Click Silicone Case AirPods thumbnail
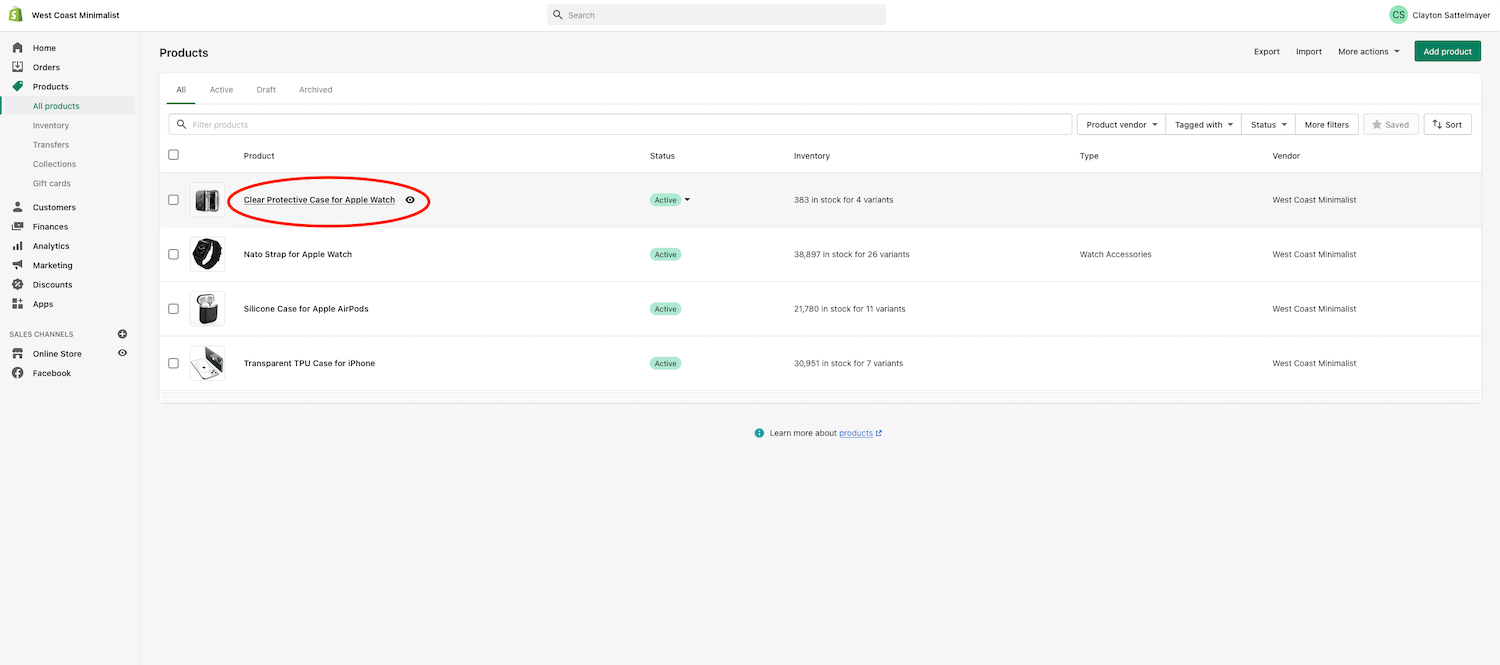This screenshot has width=1500, height=665. coord(207,309)
